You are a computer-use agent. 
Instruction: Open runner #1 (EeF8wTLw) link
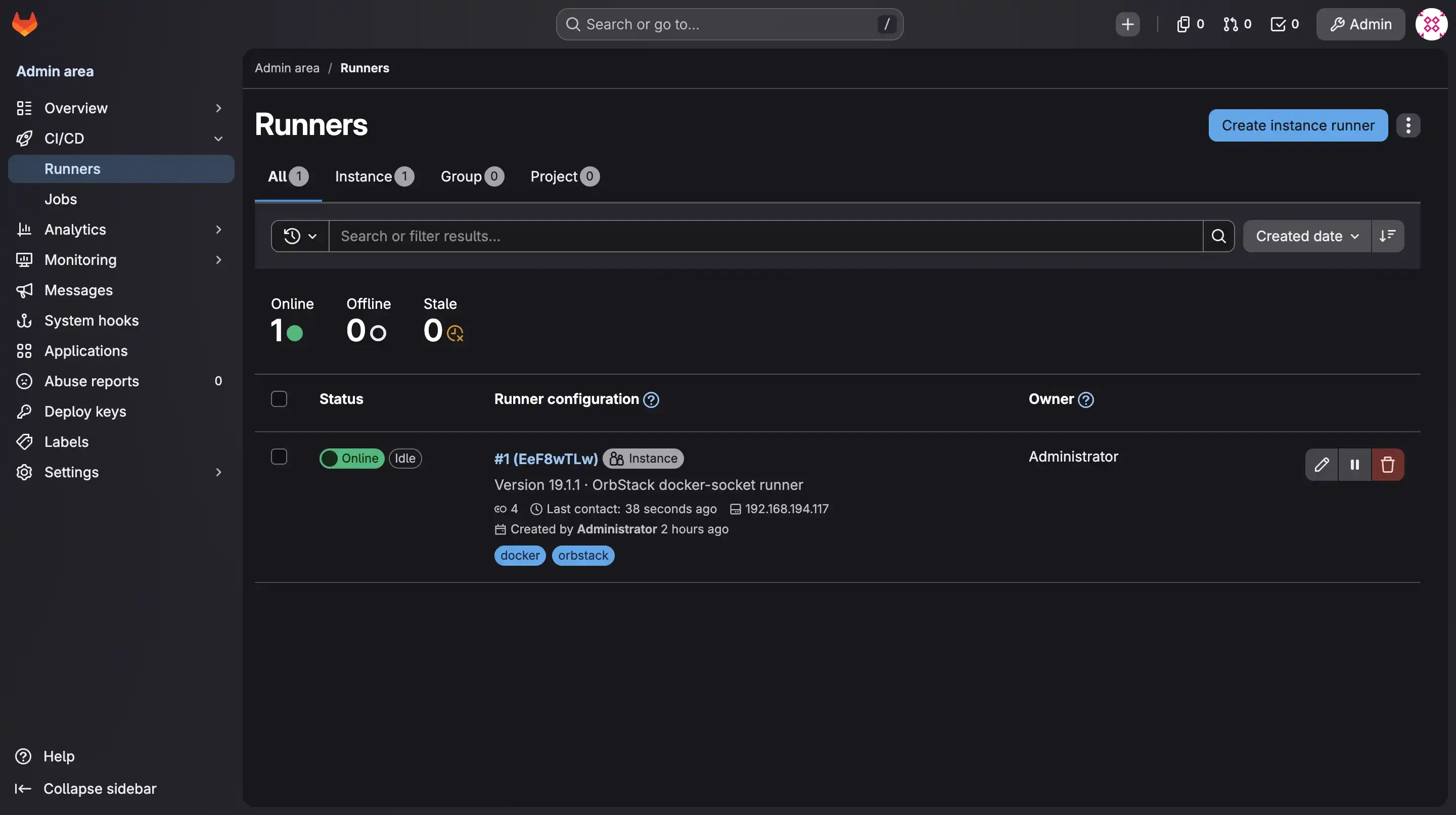546,459
